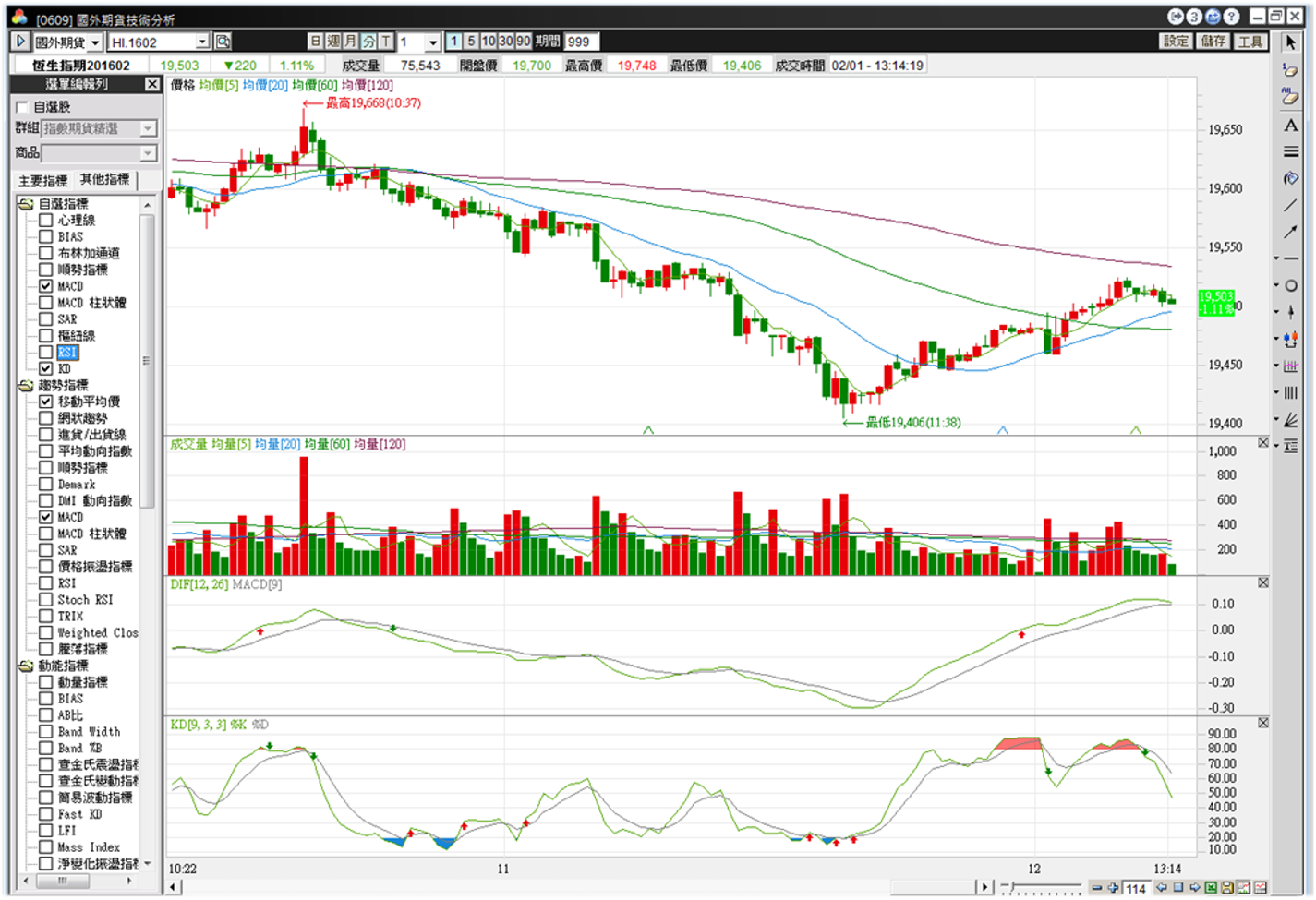The width and height of the screenshot is (1316, 900).
Task: Collapse the 自選指標 tree folder
Action: tap(25, 204)
